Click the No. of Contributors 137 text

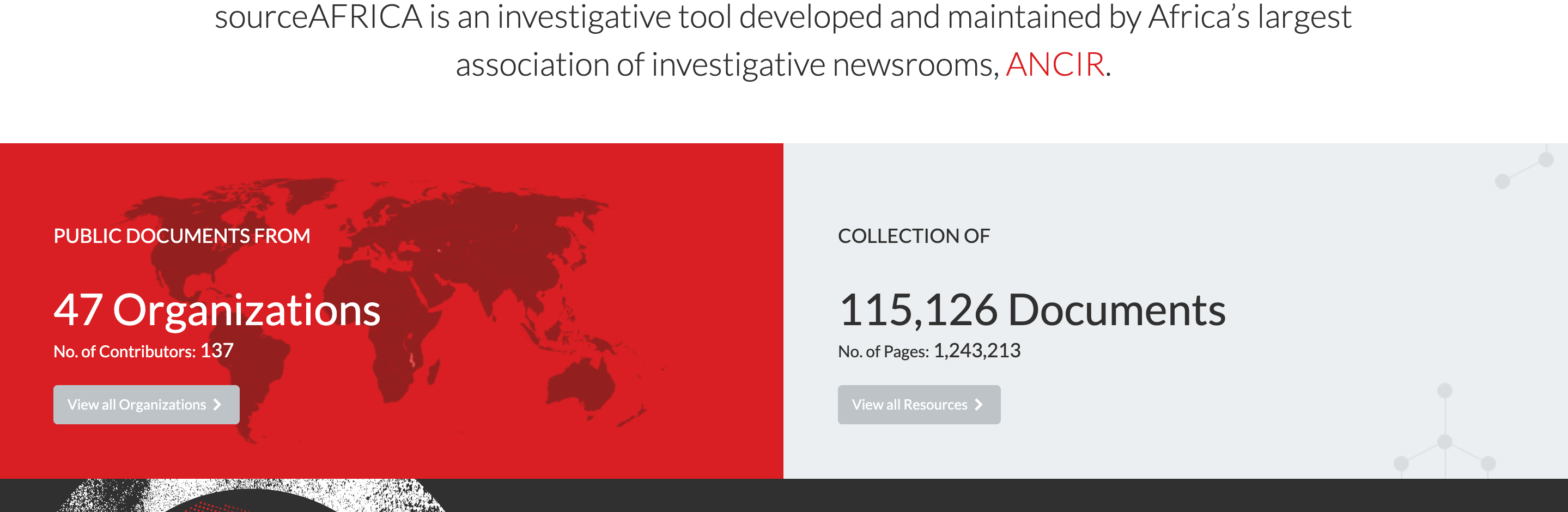pyautogui.click(x=143, y=351)
